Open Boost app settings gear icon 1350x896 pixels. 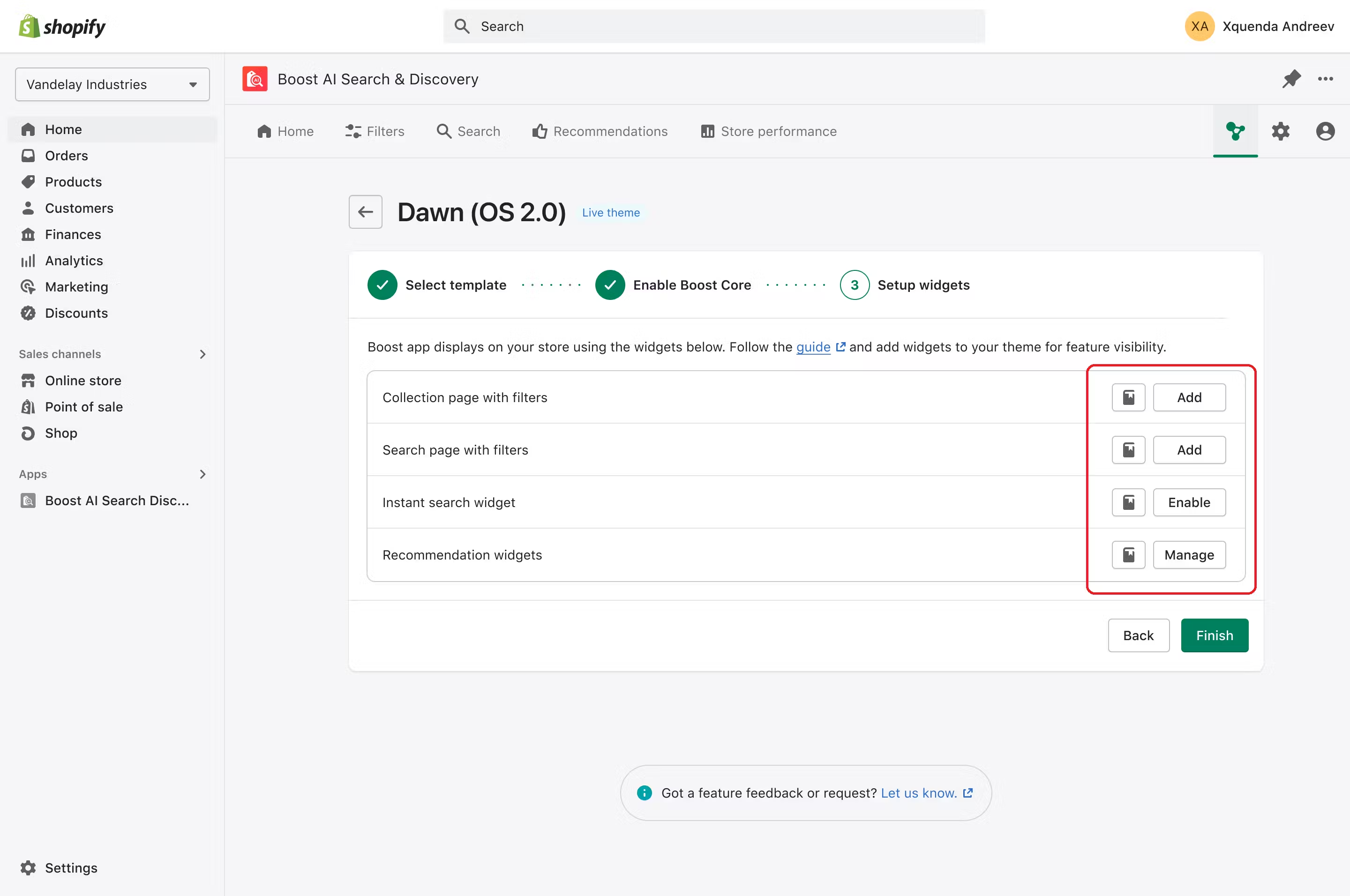[1280, 131]
